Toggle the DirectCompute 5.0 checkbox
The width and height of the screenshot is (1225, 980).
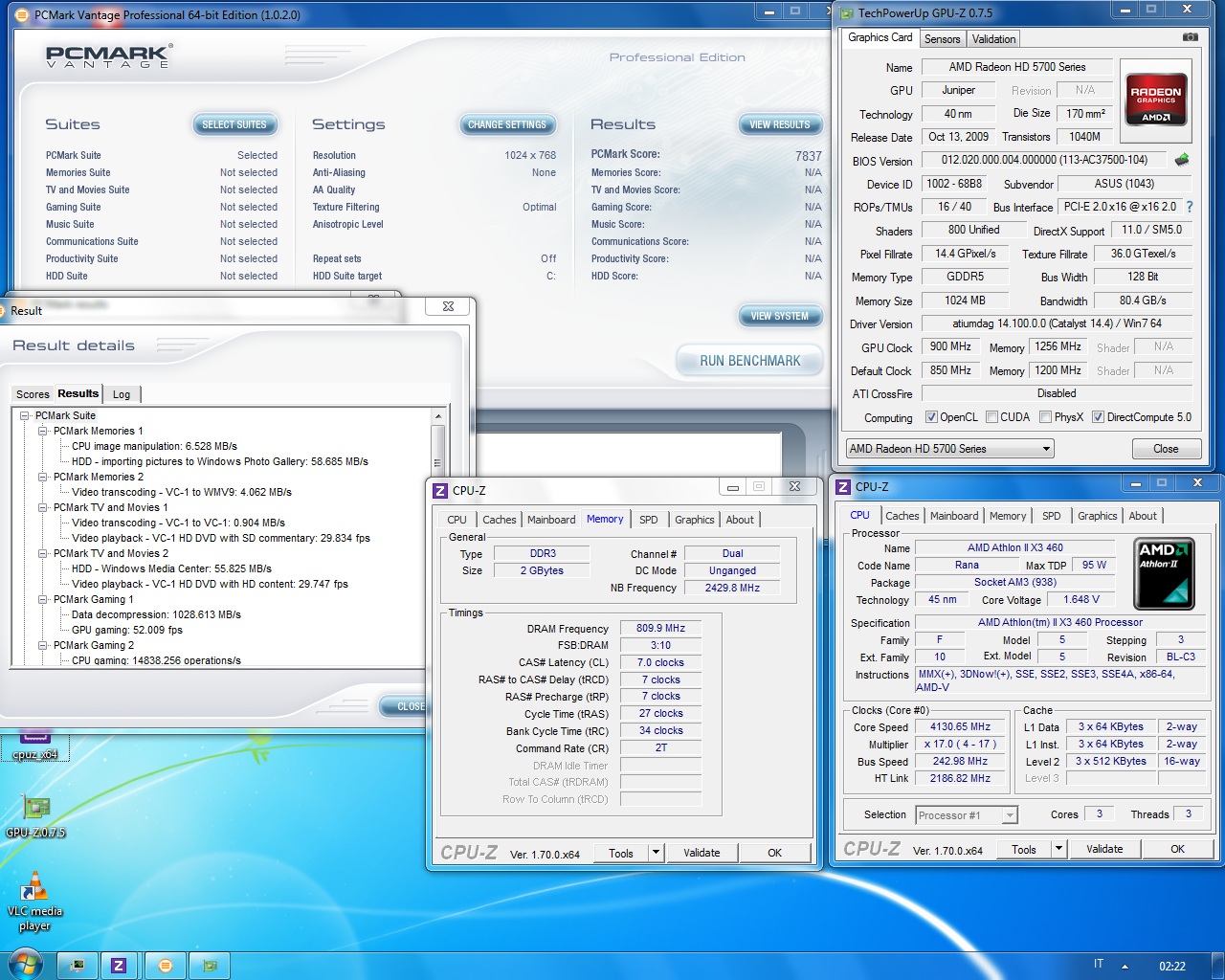[x=1098, y=417]
